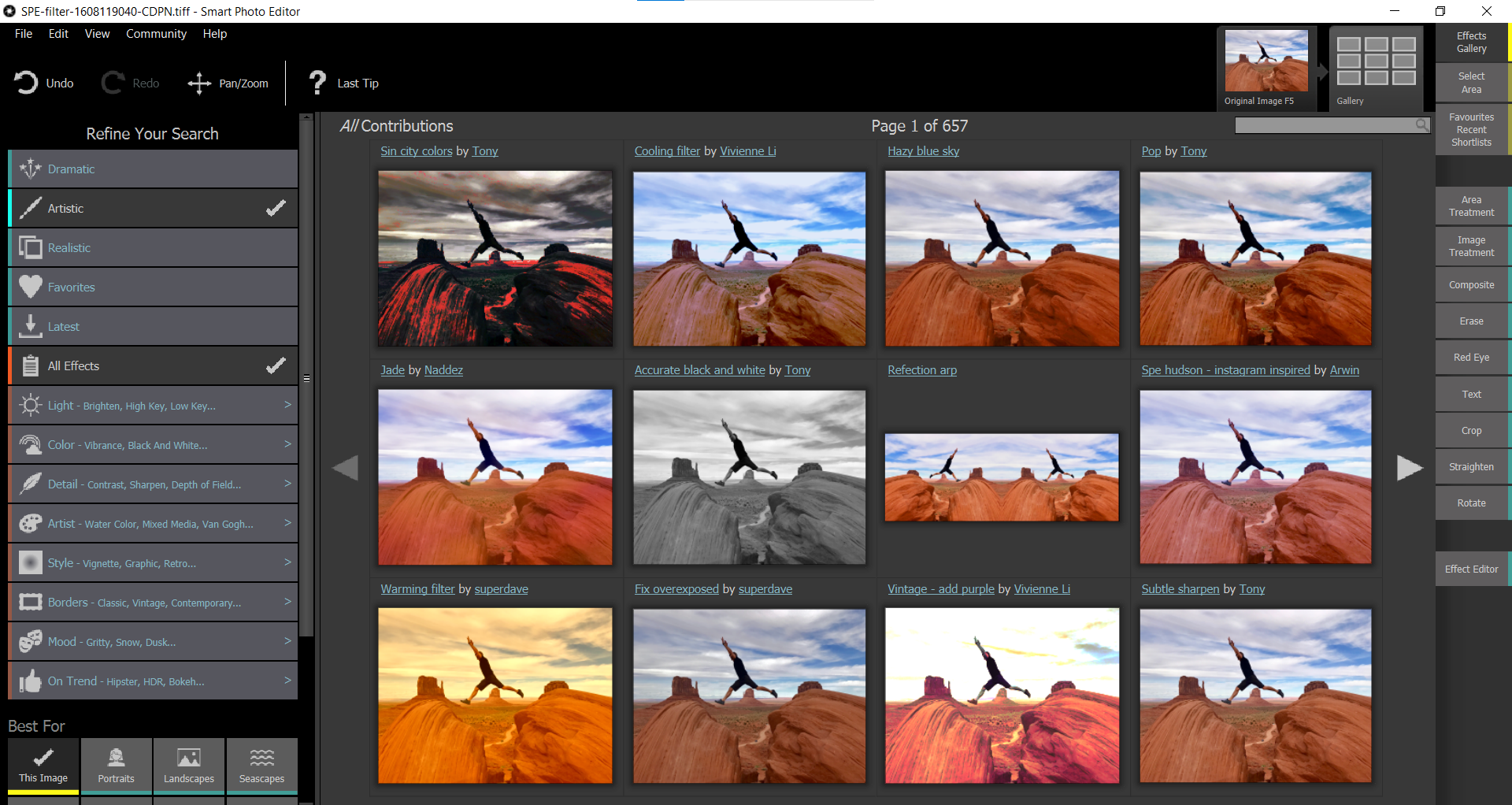The width and height of the screenshot is (1512, 805).
Task: Click the Latest download icon
Action: pos(31,326)
